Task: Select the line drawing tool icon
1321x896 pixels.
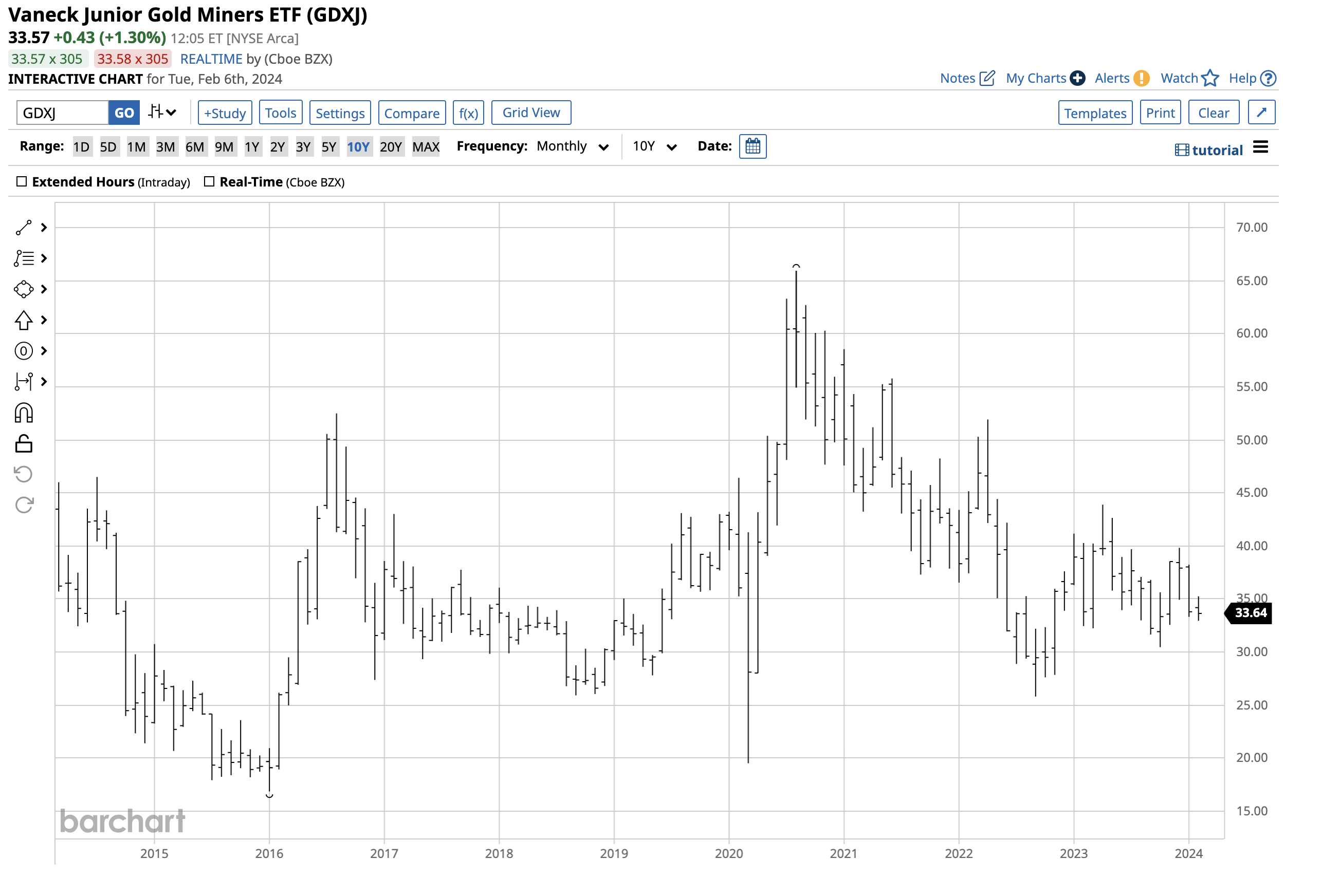Action: 23,228
